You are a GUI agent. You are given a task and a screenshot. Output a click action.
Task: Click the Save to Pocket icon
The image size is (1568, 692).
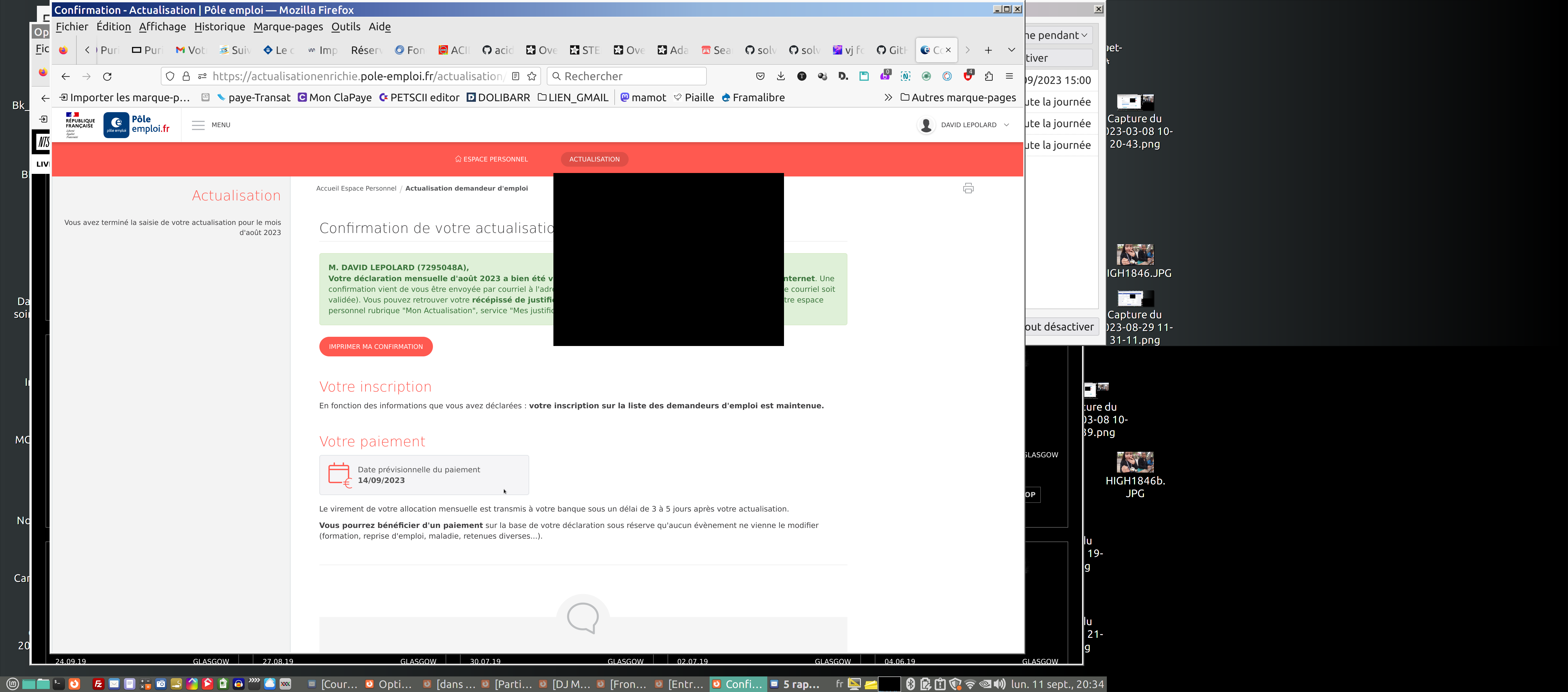(760, 76)
